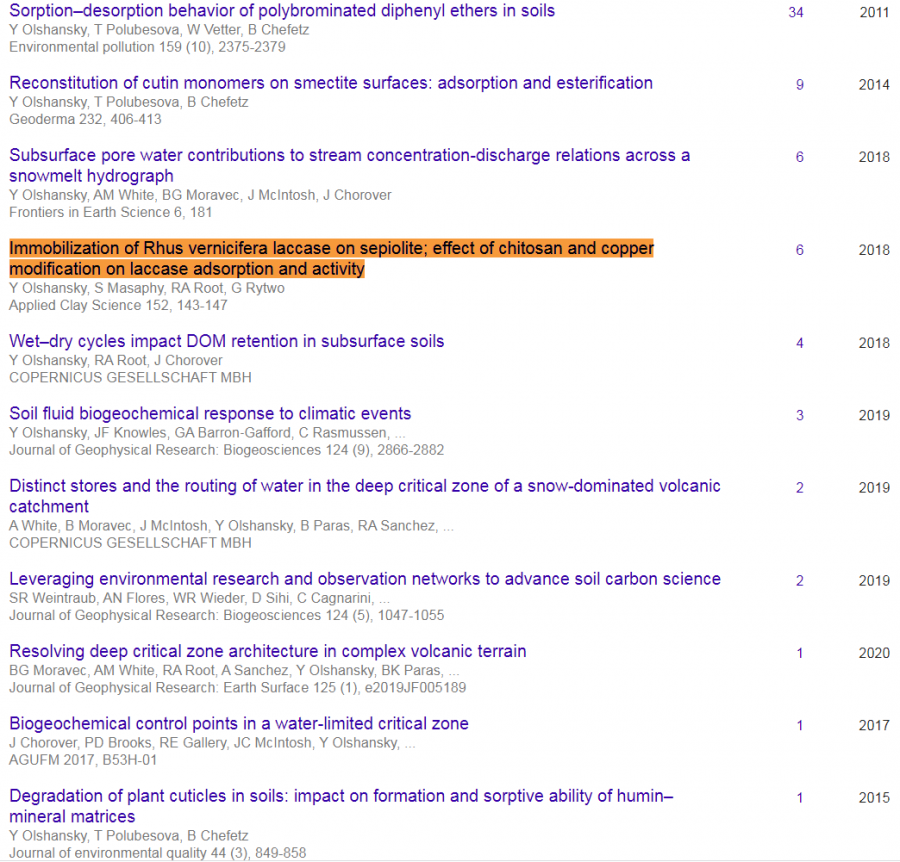View 6 citations of Subsurface pore water paper

(x=800, y=157)
